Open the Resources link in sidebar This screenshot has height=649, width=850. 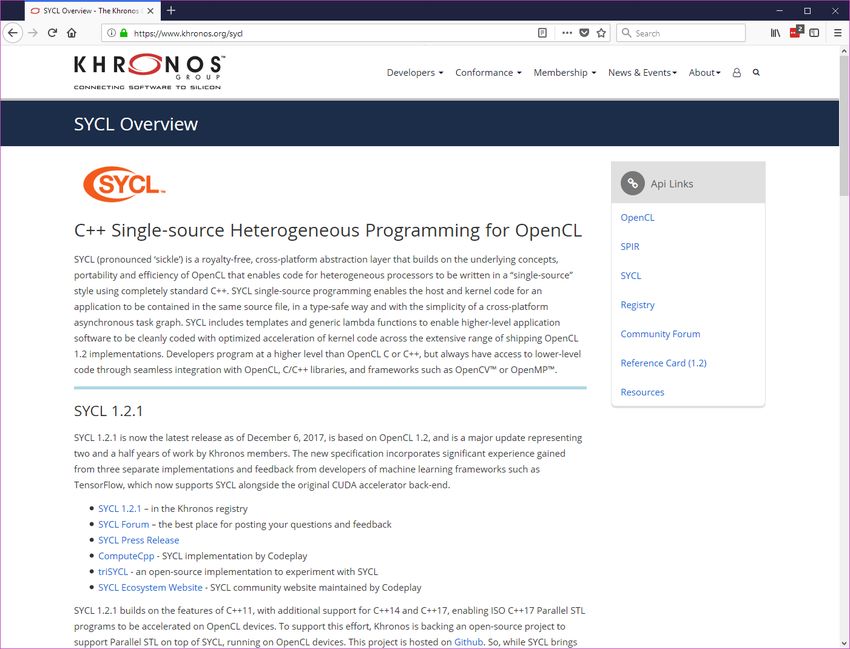(642, 393)
